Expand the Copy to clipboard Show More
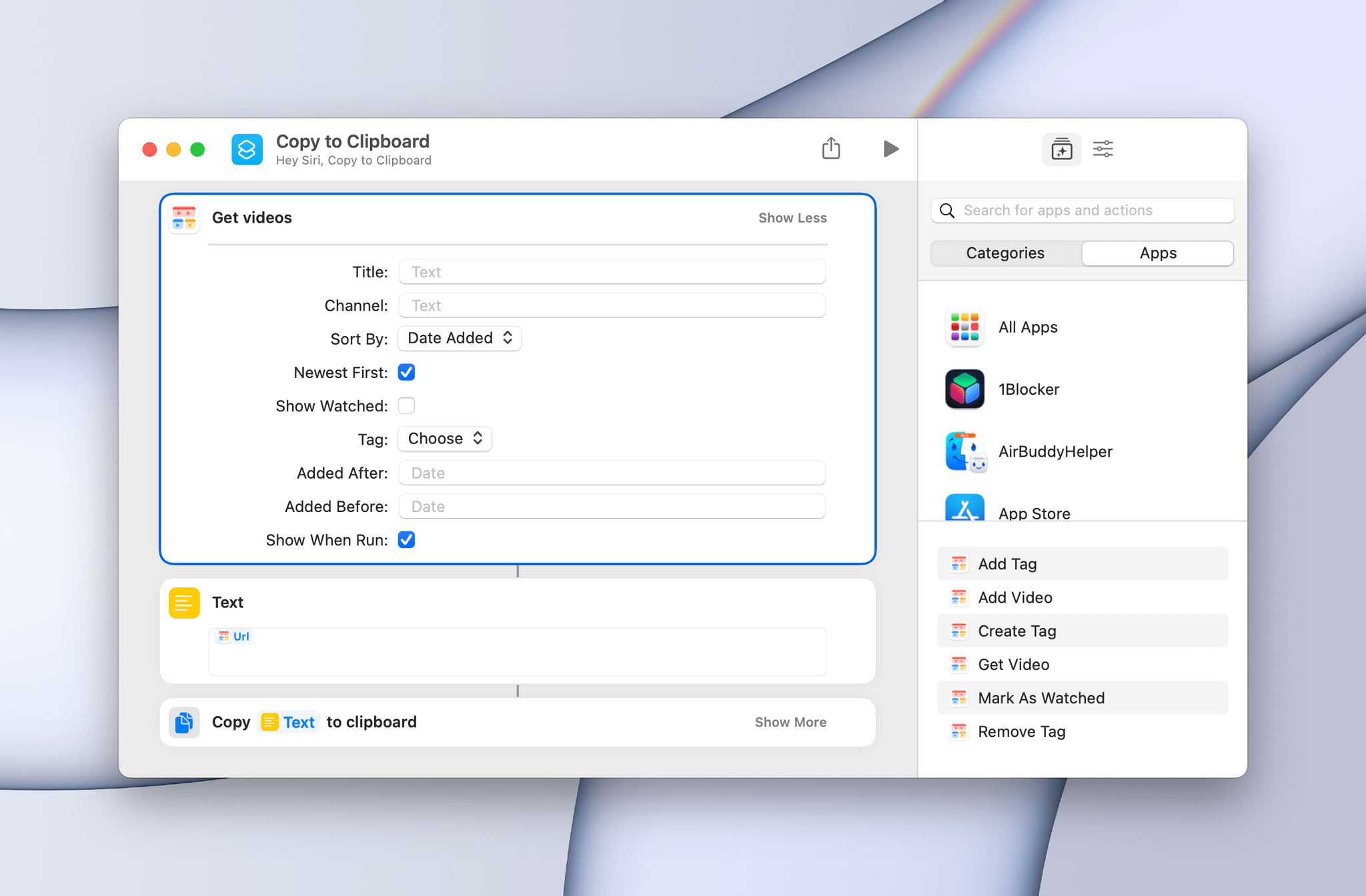 coord(790,722)
